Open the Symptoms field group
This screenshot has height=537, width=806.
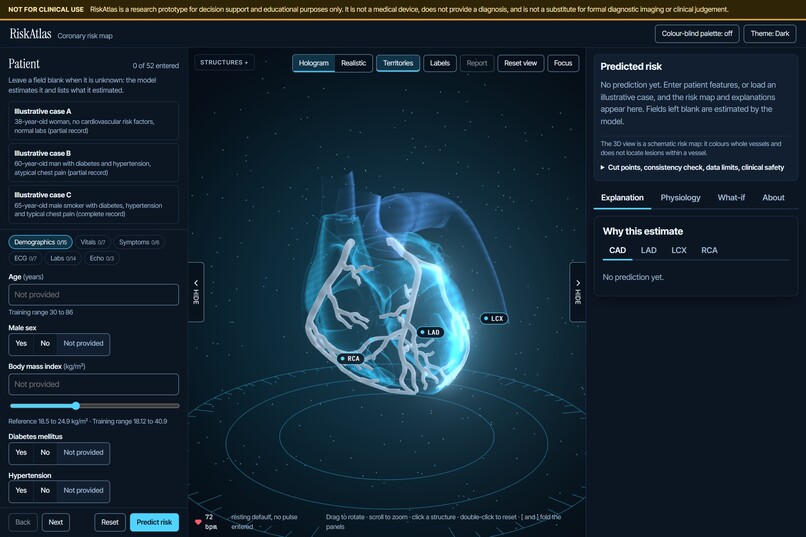pyautogui.click(x=139, y=242)
